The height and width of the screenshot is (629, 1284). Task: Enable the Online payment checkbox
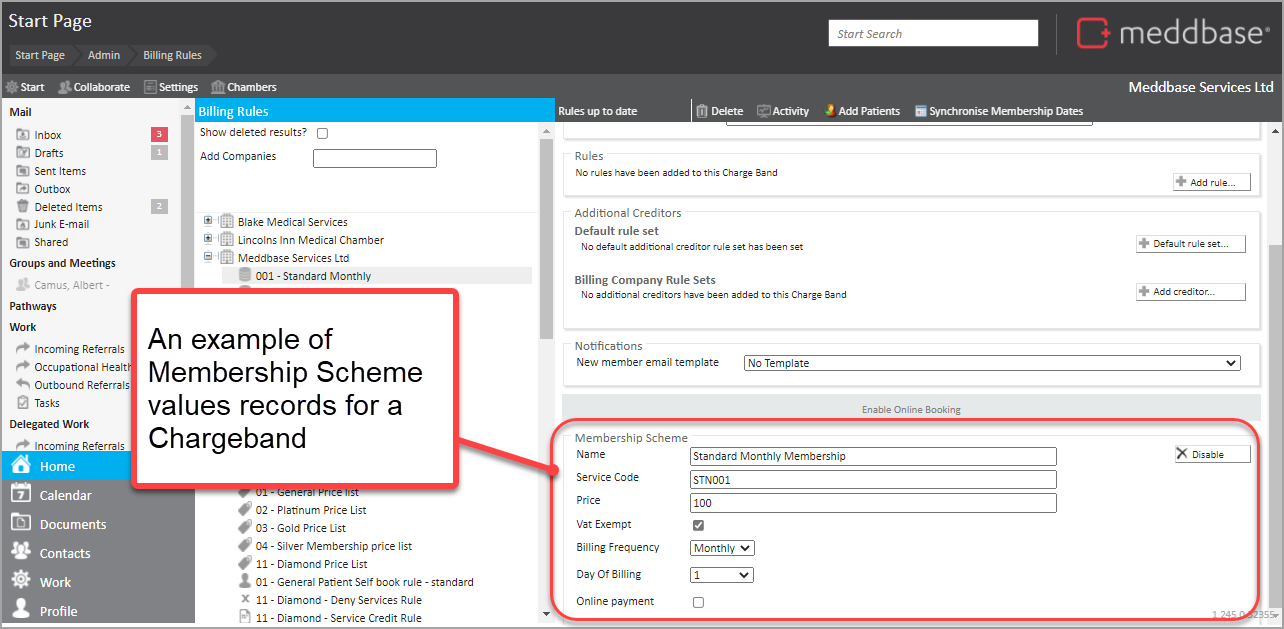pos(698,602)
